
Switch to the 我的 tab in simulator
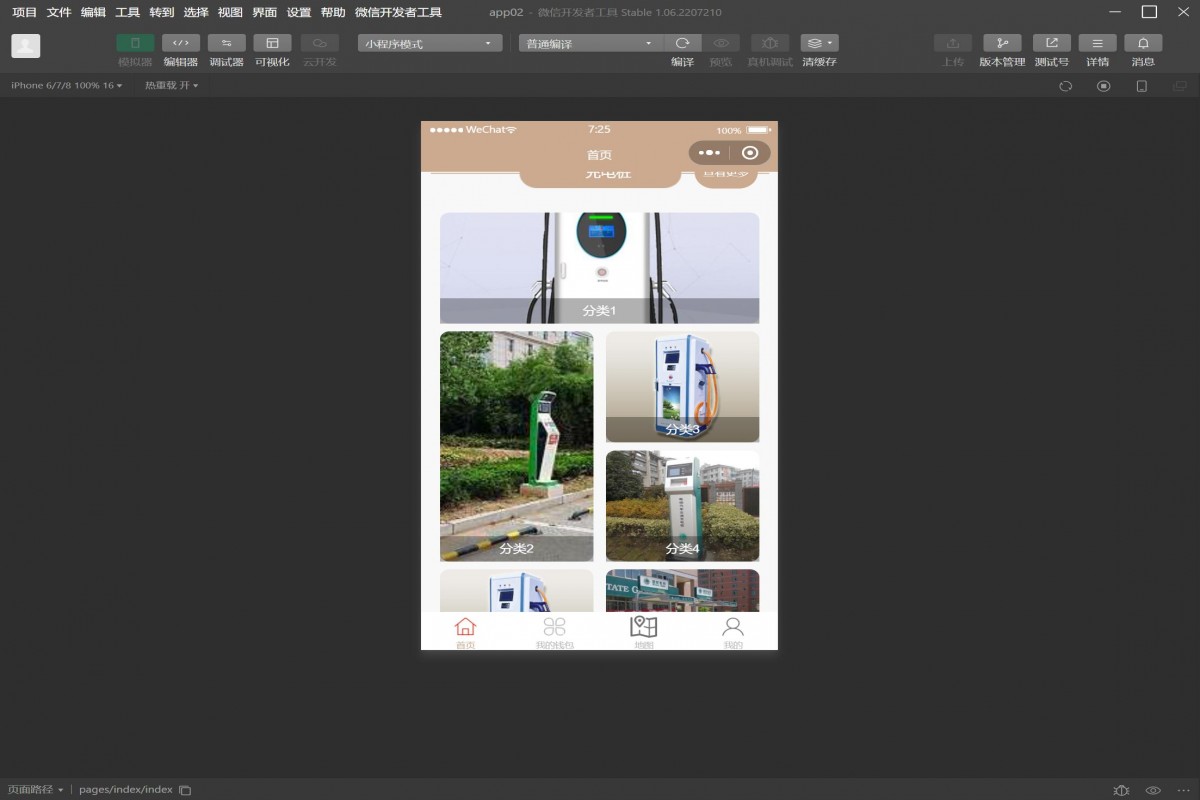pos(733,632)
